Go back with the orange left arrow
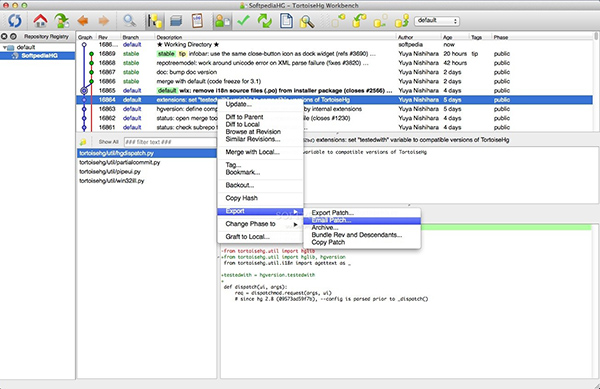The image size is (600, 389). 83,21
